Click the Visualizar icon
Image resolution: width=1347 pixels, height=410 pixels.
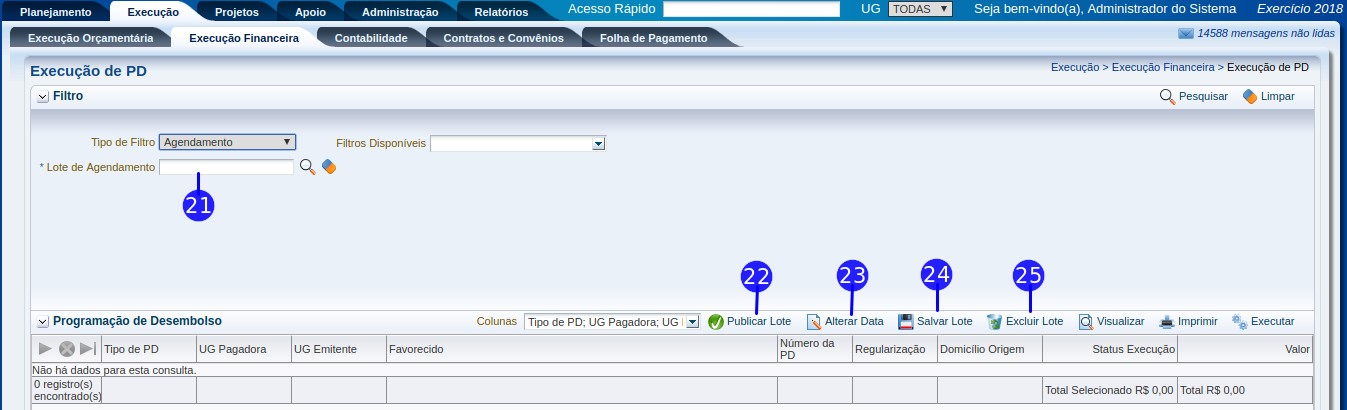coord(1086,322)
